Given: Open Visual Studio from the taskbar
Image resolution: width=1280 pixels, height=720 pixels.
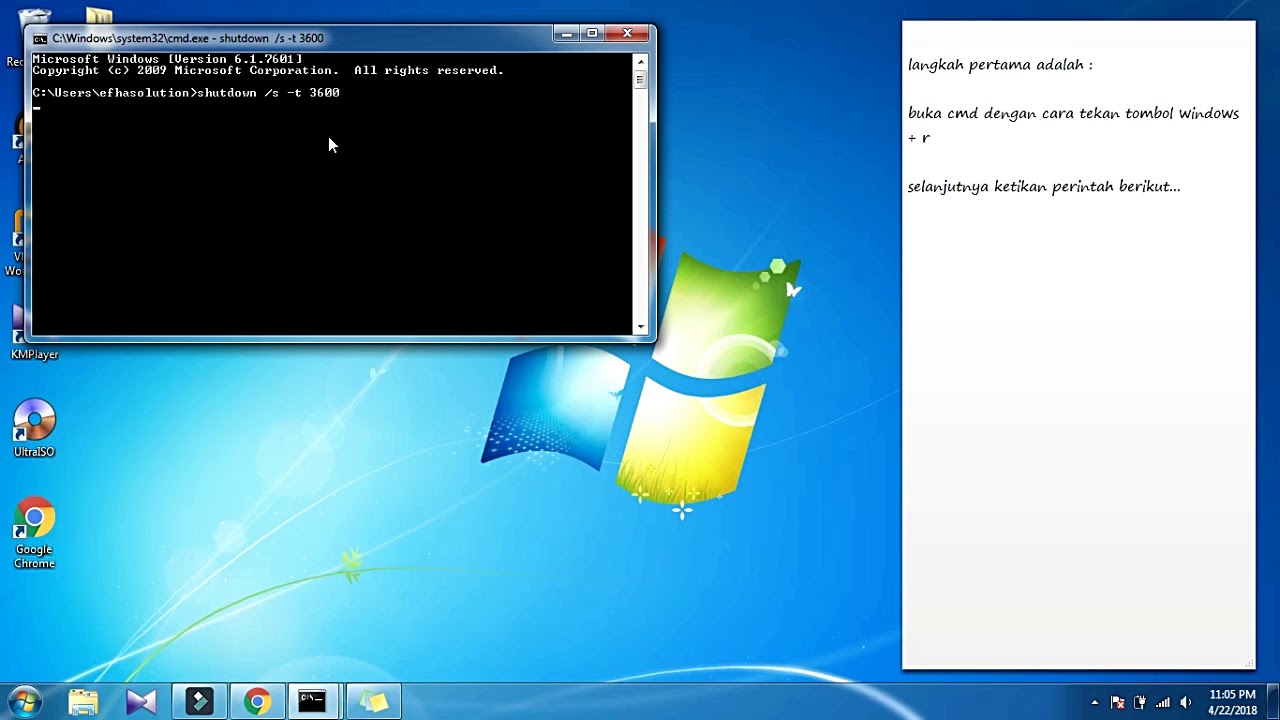Looking at the screenshot, I should pos(141,702).
